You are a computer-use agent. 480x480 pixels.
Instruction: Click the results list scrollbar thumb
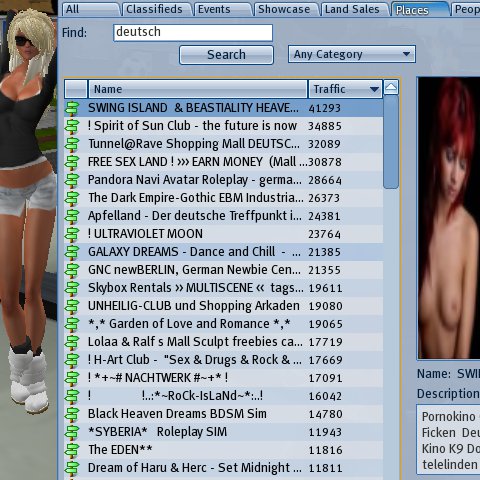(391, 142)
